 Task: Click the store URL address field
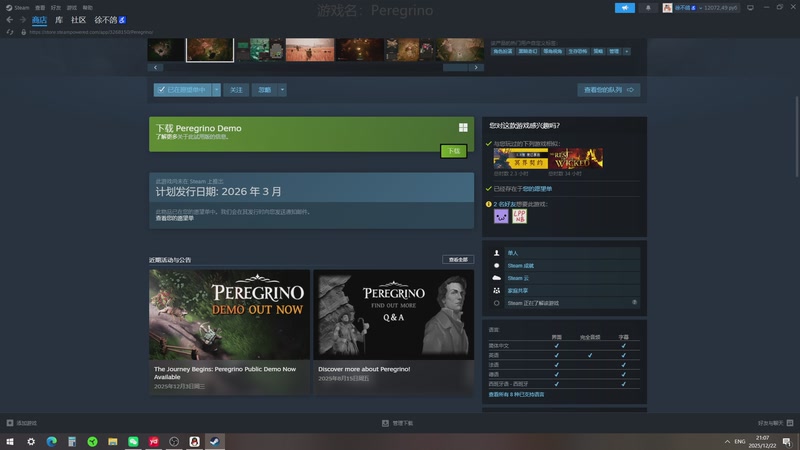(91, 32)
